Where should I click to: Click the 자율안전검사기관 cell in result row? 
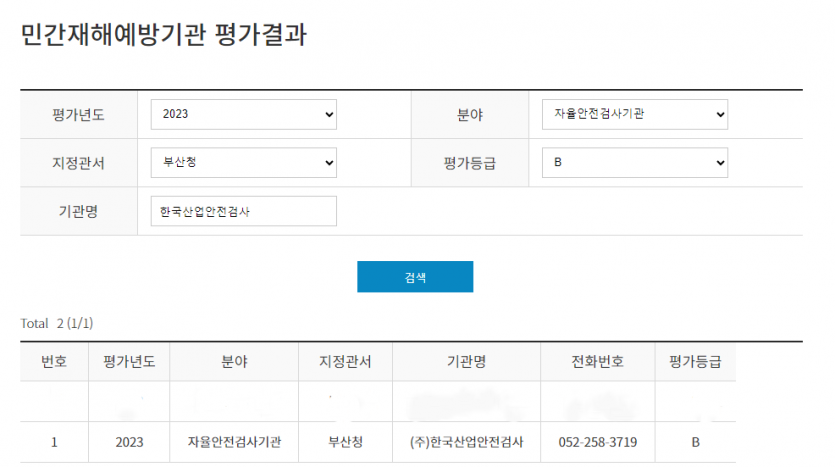[234, 442]
